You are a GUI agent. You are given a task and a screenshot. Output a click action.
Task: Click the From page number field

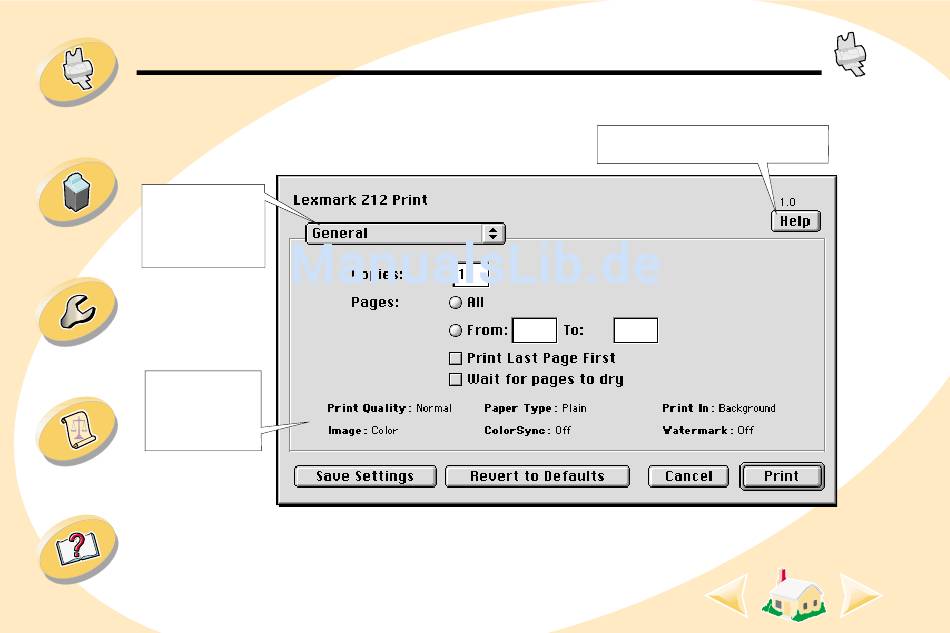[x=534, y=330]
